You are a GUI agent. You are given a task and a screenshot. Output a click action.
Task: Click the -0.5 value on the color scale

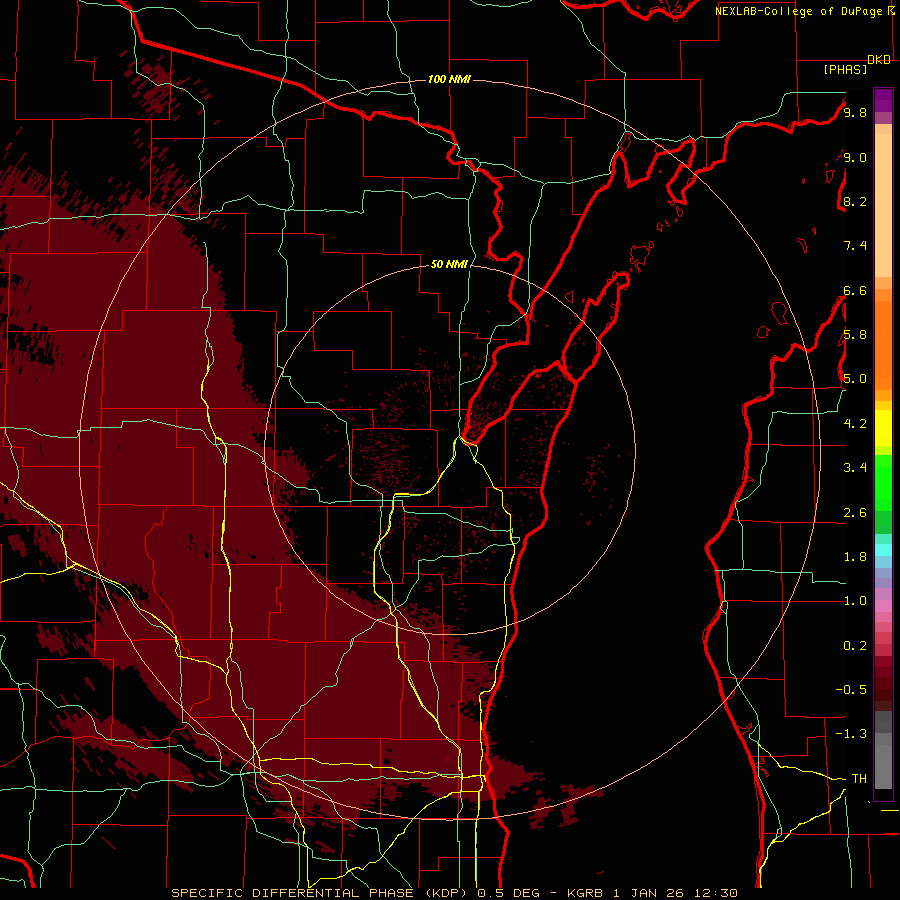pos(851,690)
